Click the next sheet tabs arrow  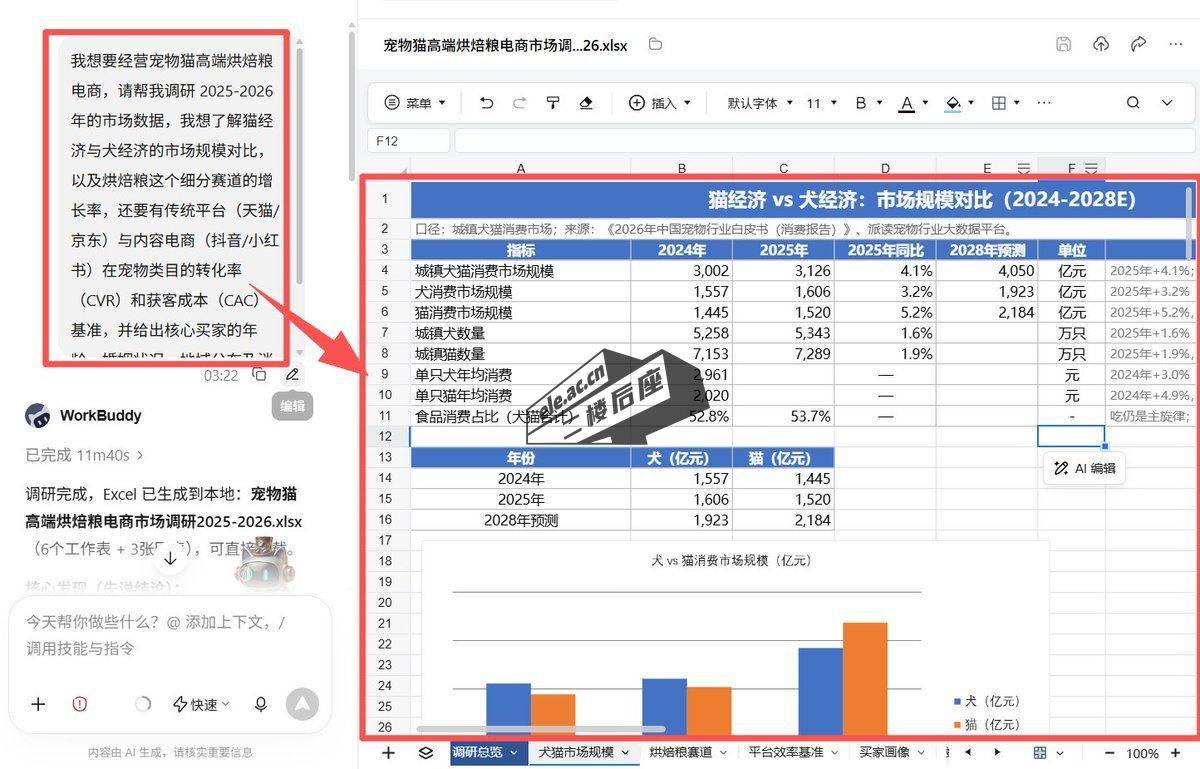pyautogui.click(x=997, y=752)
